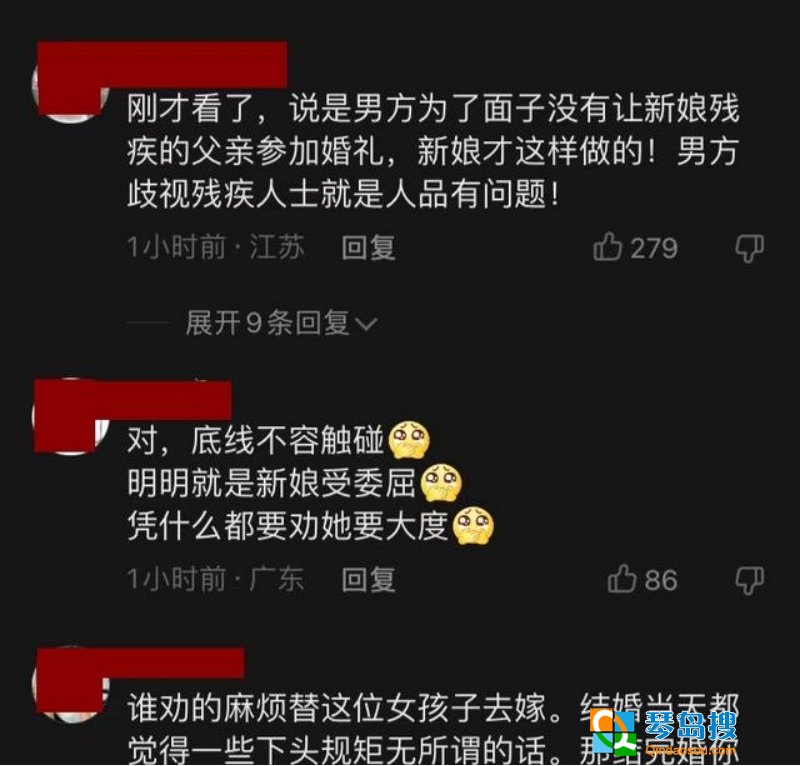Click the like count 279
Screen dimensions: 800x766
coord(654,249)
